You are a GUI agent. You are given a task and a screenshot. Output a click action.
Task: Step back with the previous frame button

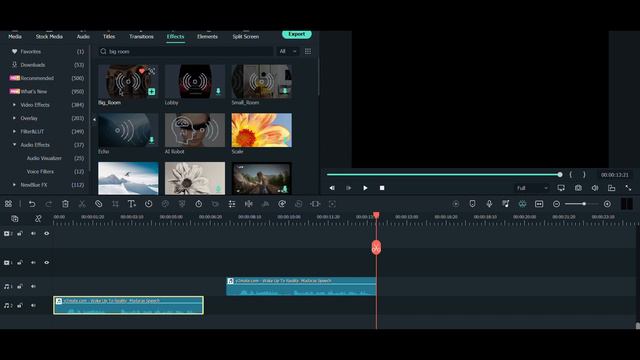point(332,188)
